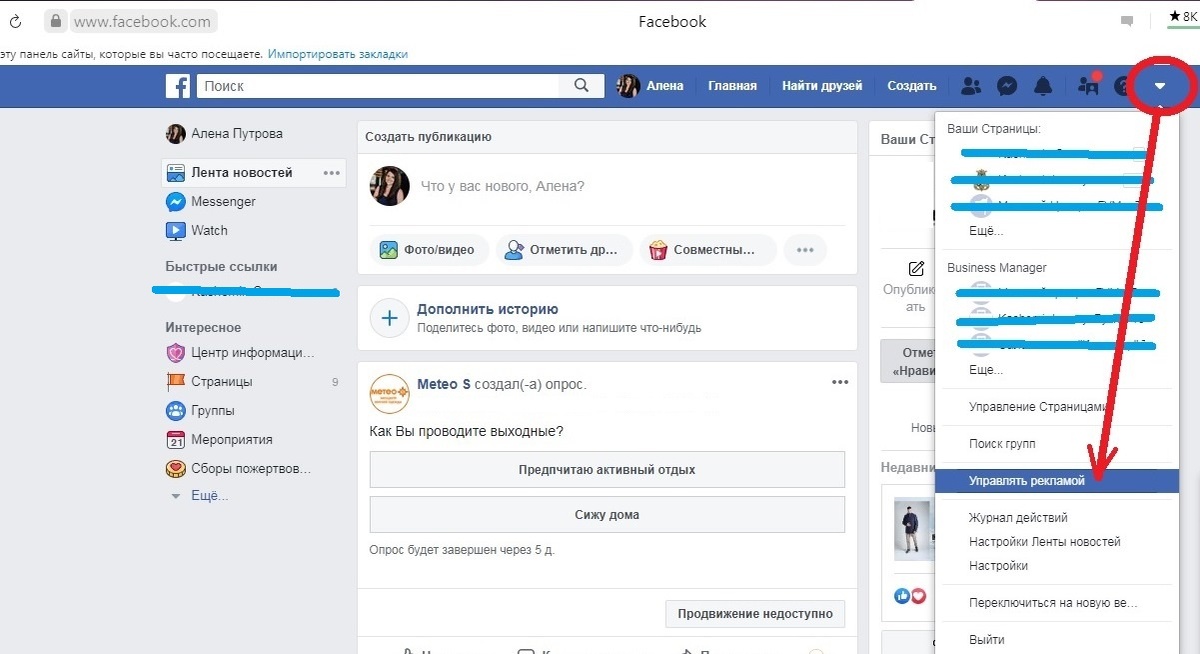Click Найти друзей in the top bar

click(822, 86)
